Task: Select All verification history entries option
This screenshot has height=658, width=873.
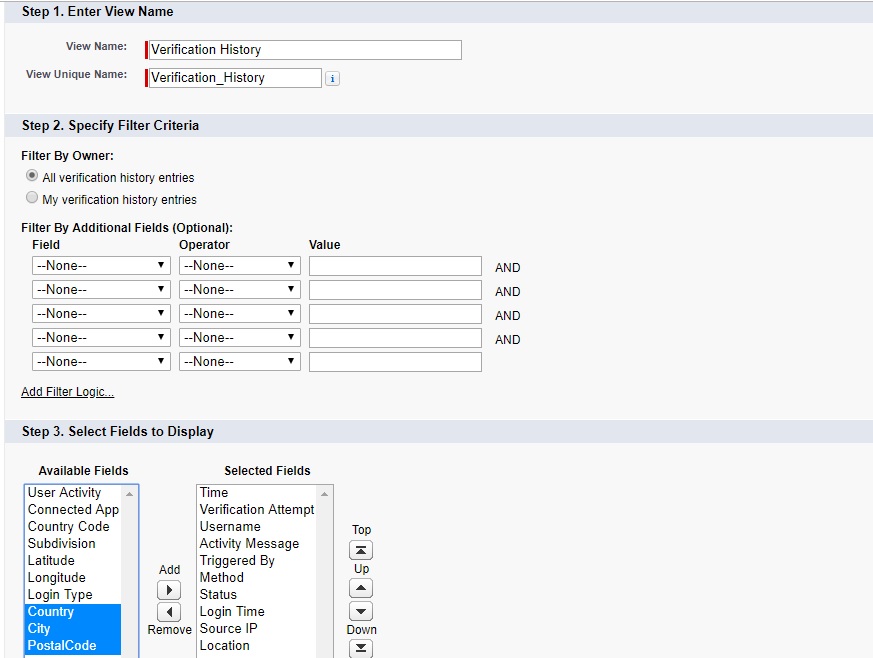Action: tap(30, 178)
